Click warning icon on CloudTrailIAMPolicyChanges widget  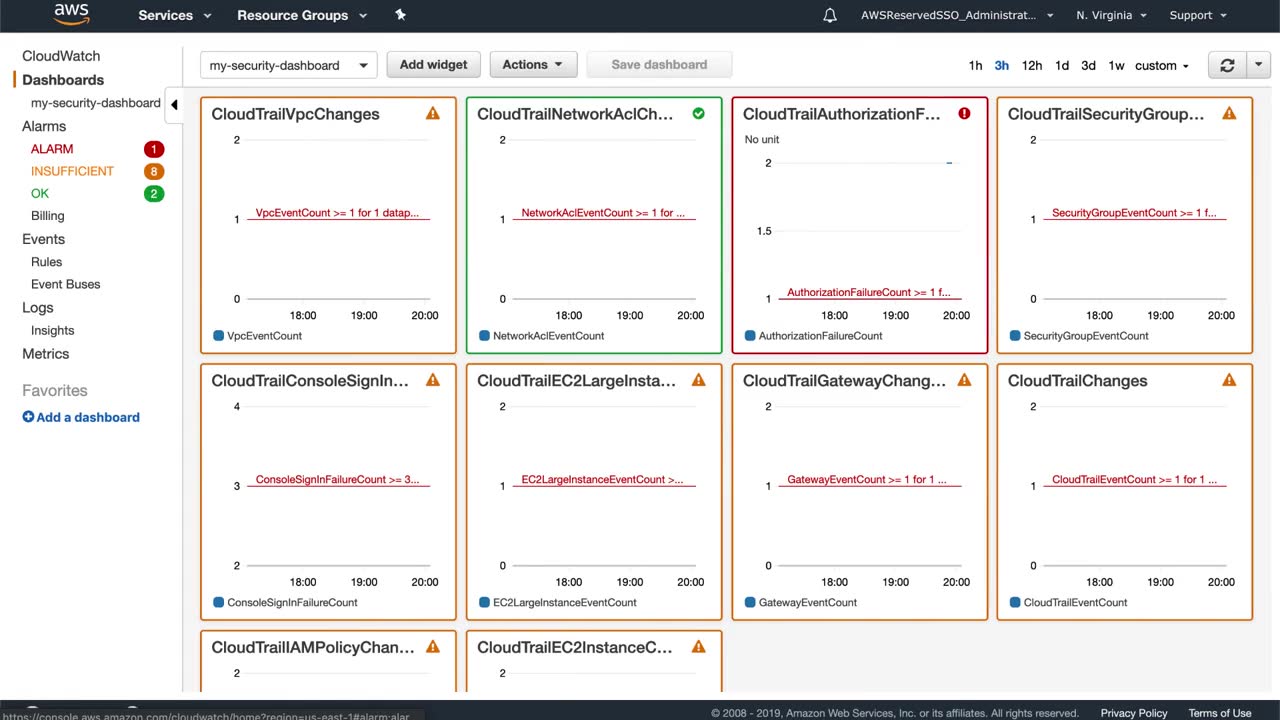[433, 647]
